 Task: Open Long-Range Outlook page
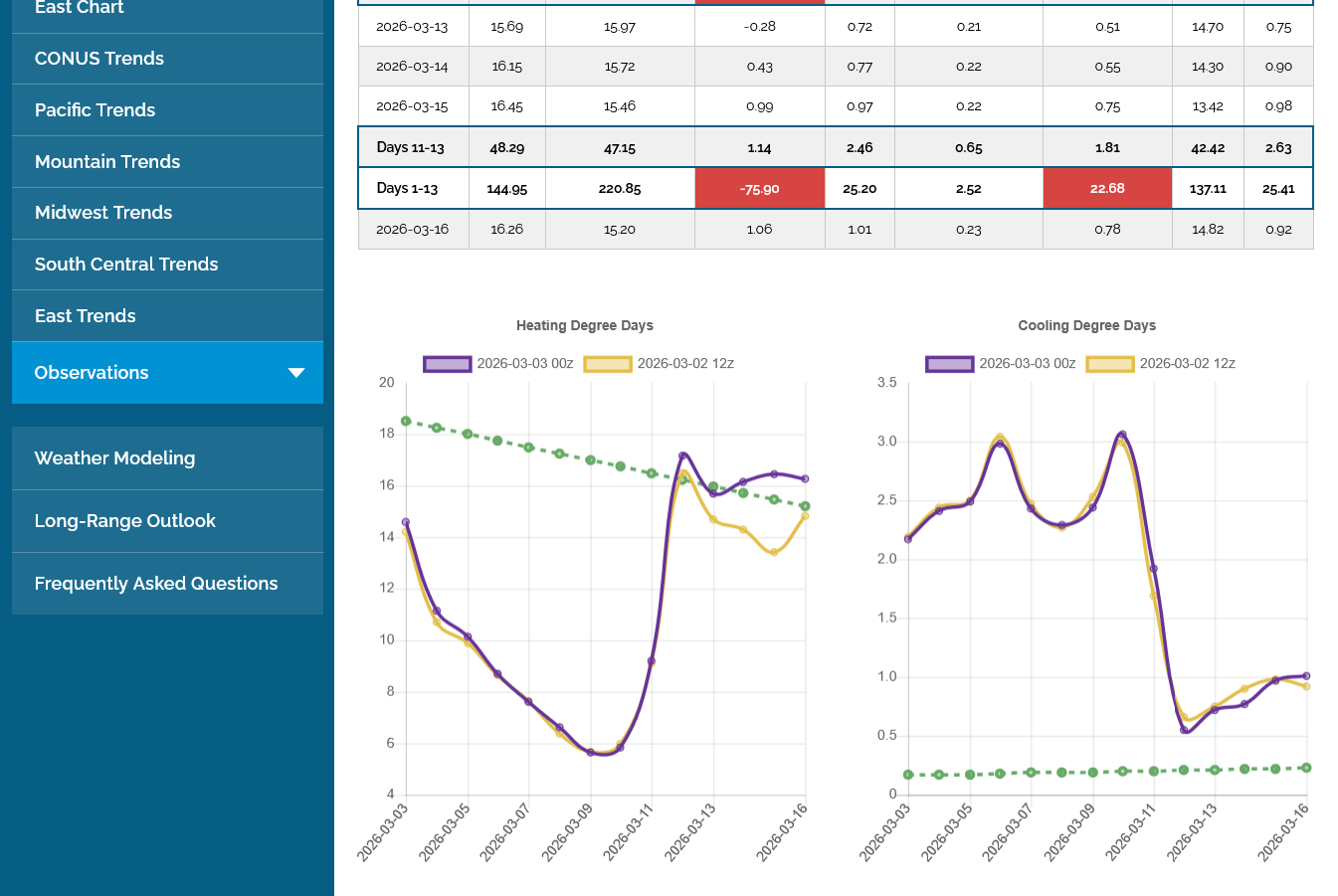(125, 521)
